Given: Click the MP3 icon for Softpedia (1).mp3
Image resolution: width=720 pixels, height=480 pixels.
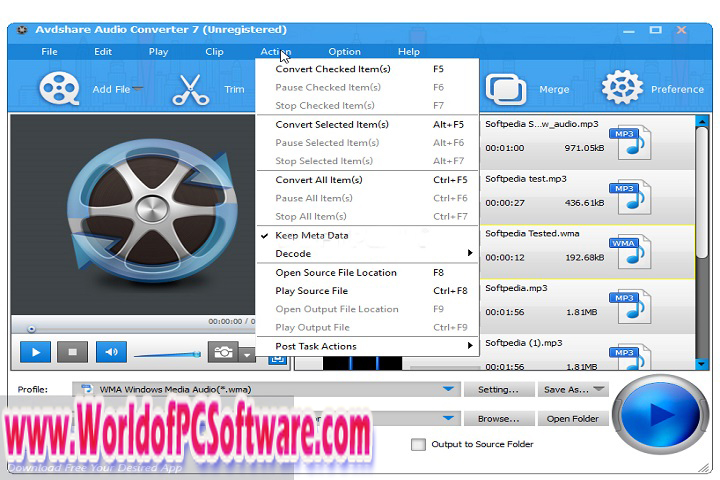Looking at the screenshot, I should coord(630,358).
